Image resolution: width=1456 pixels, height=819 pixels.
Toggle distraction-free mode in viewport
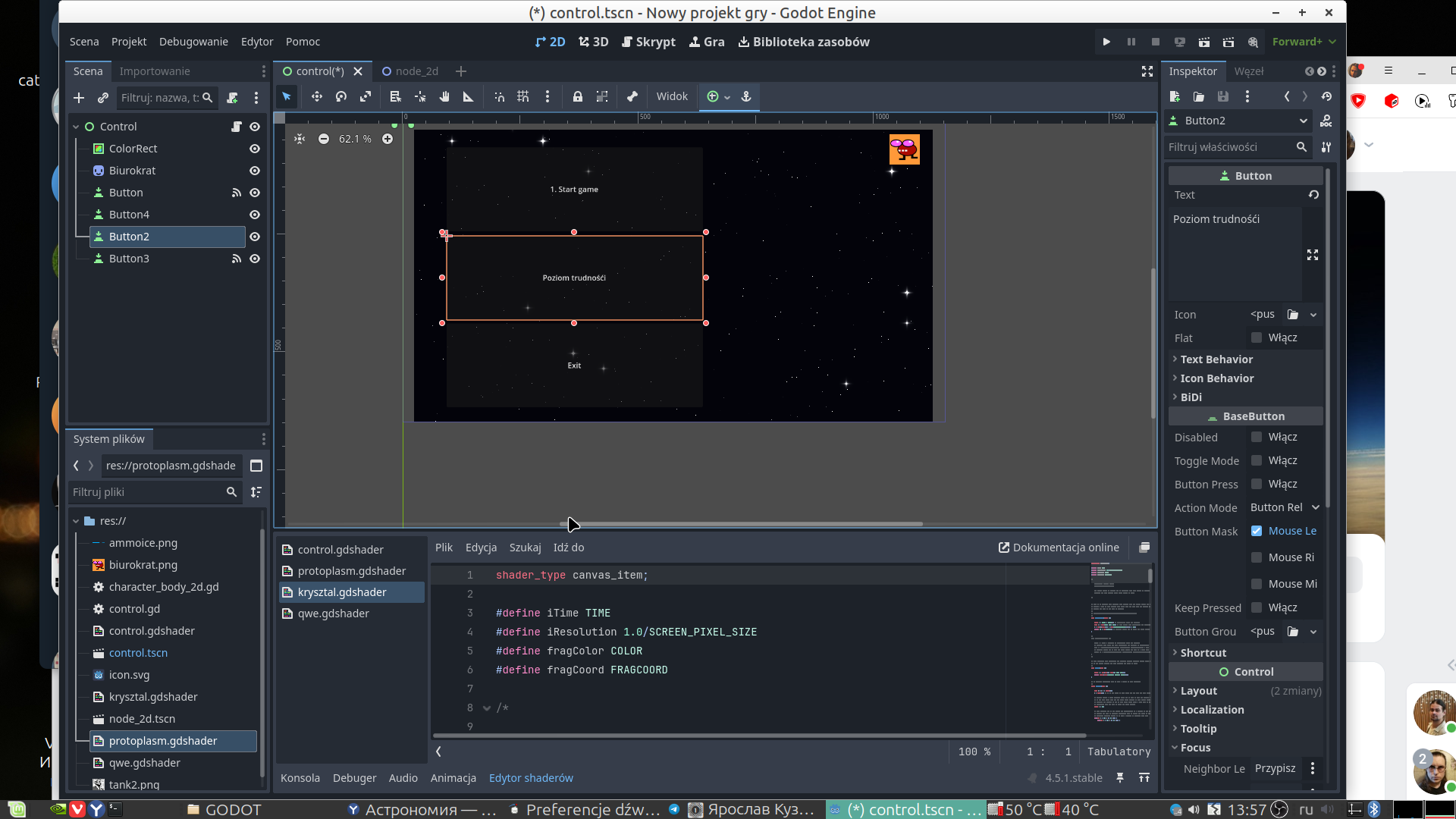1147,71
